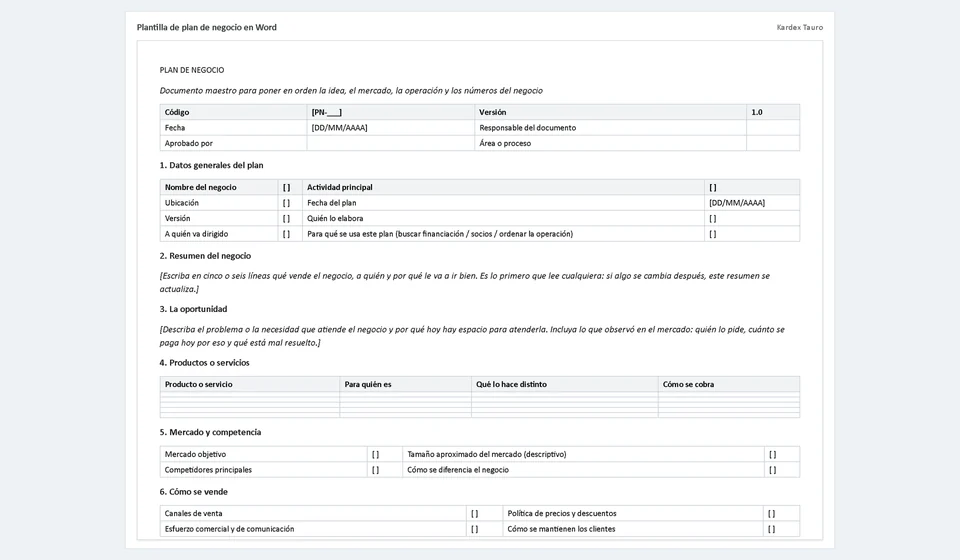Click the 'Nombre del negocio' cell
Viewport: 960px width, 560px height.
coord(219,187)
